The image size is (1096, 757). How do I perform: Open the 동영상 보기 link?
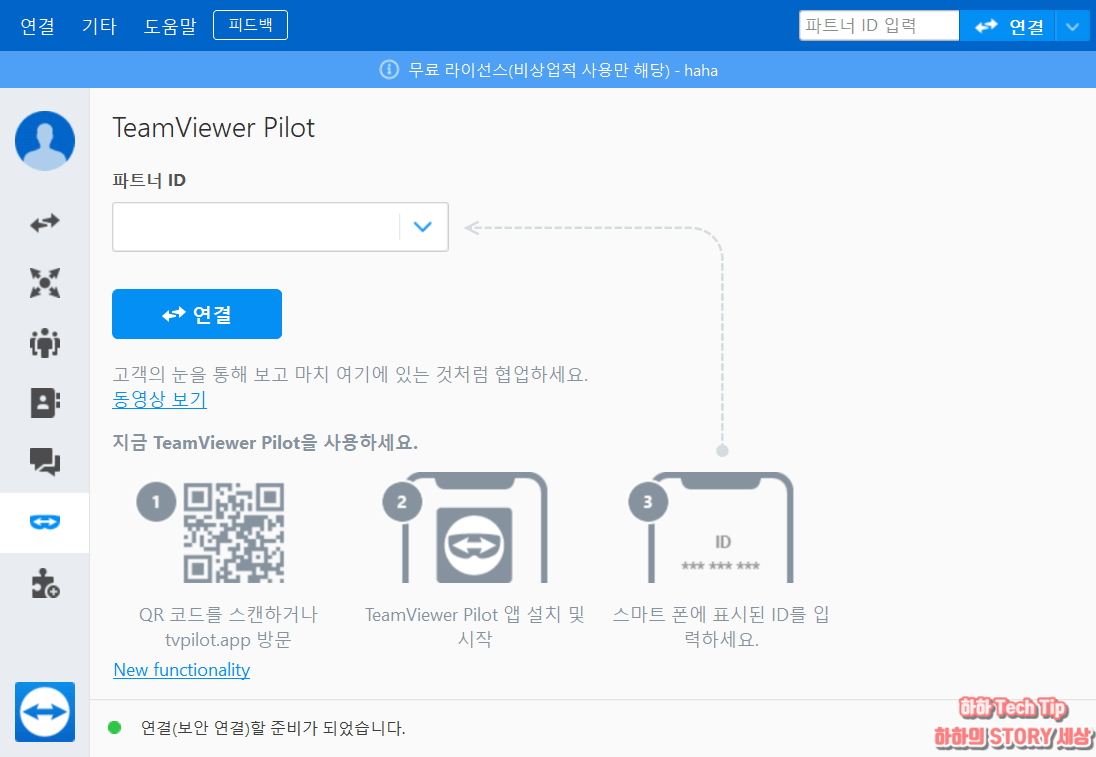[159, 399]
